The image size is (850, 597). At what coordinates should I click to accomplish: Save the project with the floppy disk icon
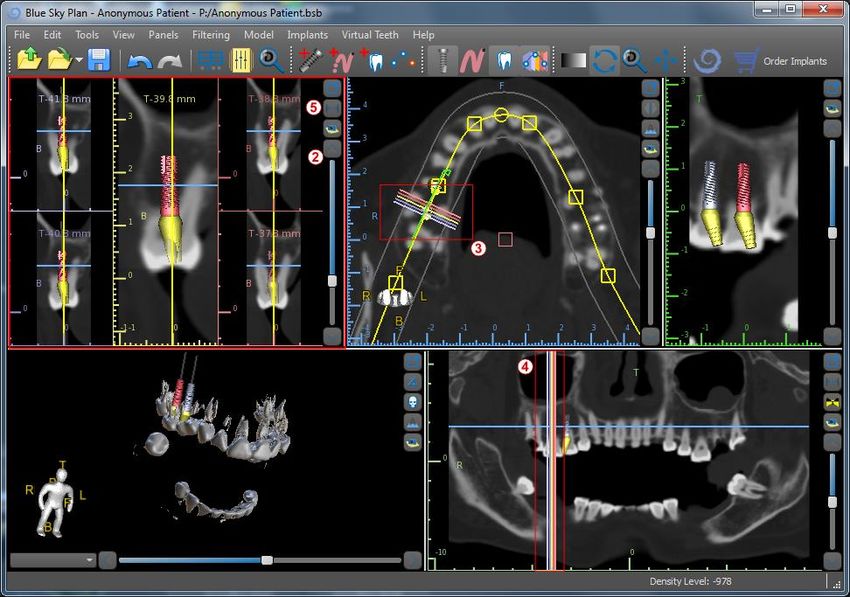click(99, 60)
